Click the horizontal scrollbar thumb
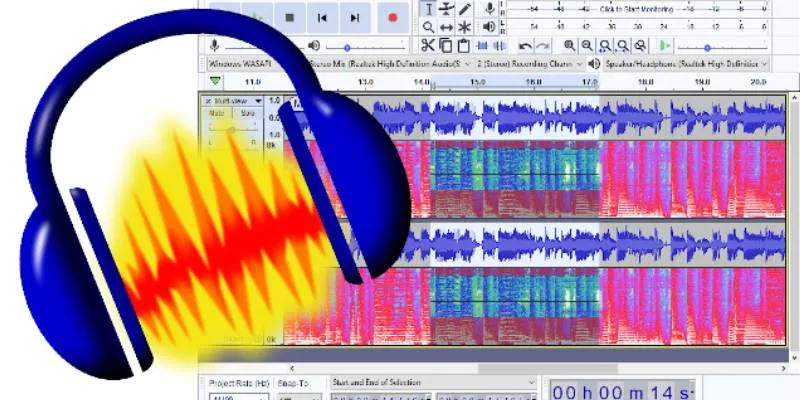 [547, 368]
